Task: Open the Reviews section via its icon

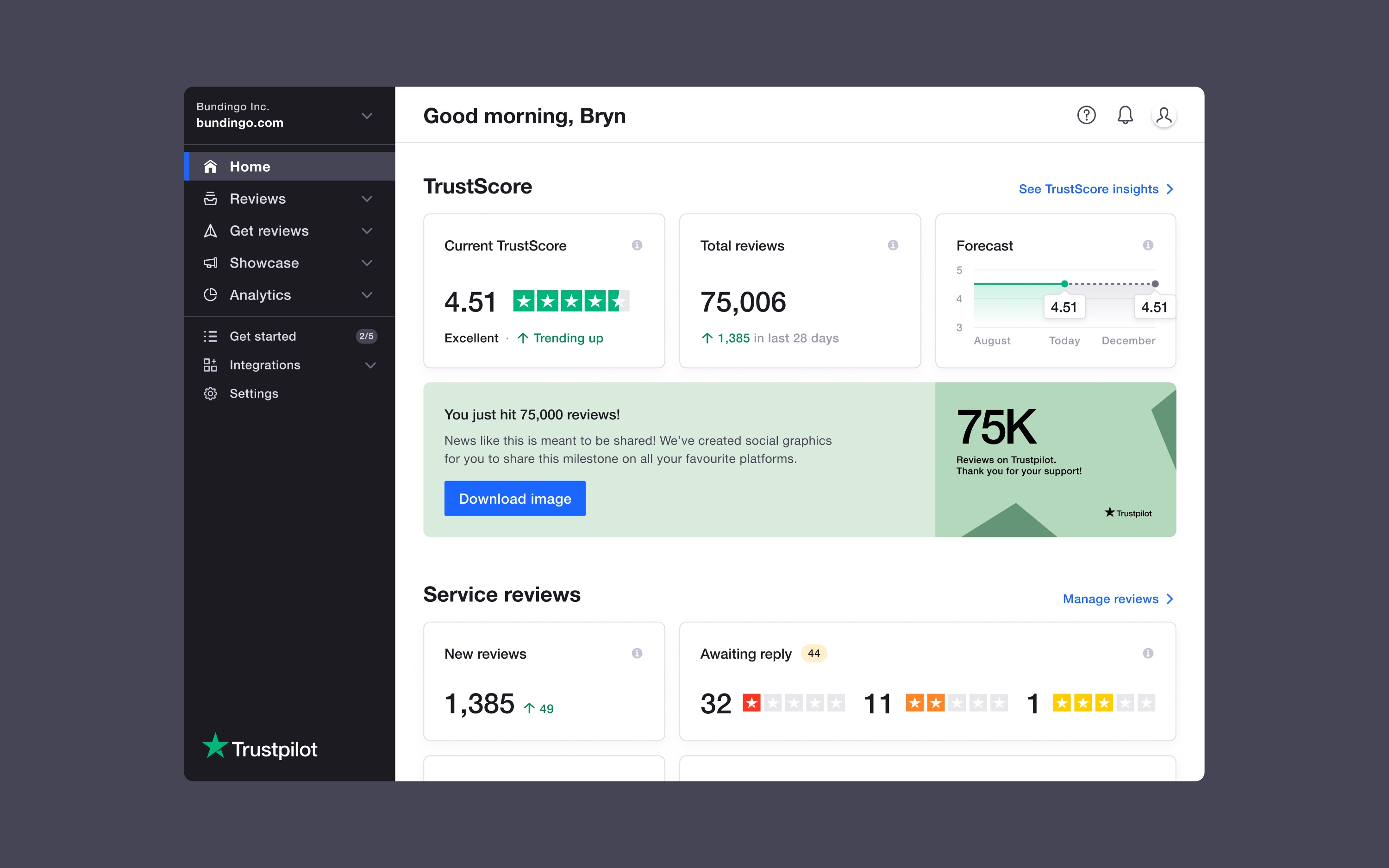Action: point(211,199)
